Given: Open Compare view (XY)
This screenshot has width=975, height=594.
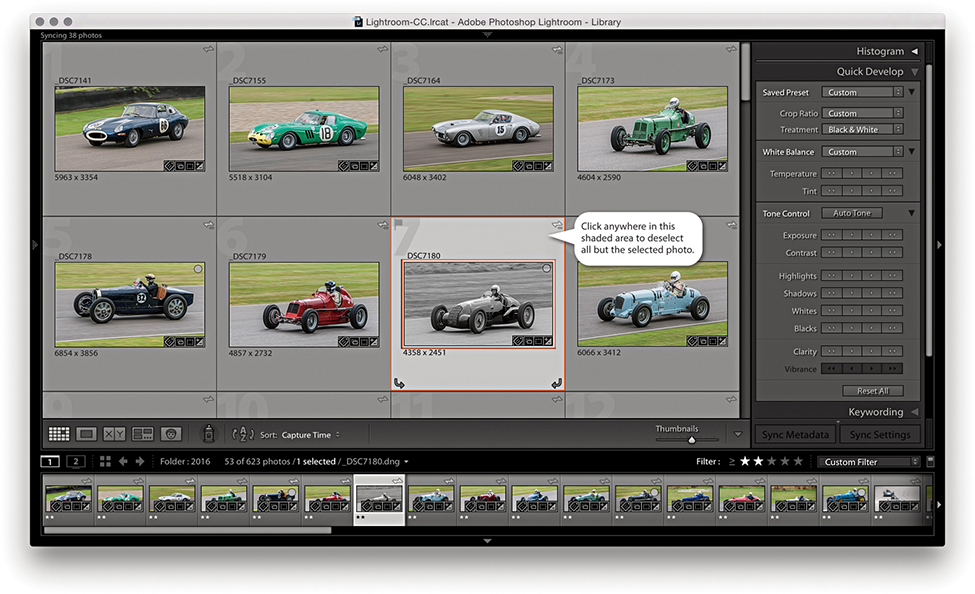Looking at the screenshot, I should coord(115,434).
